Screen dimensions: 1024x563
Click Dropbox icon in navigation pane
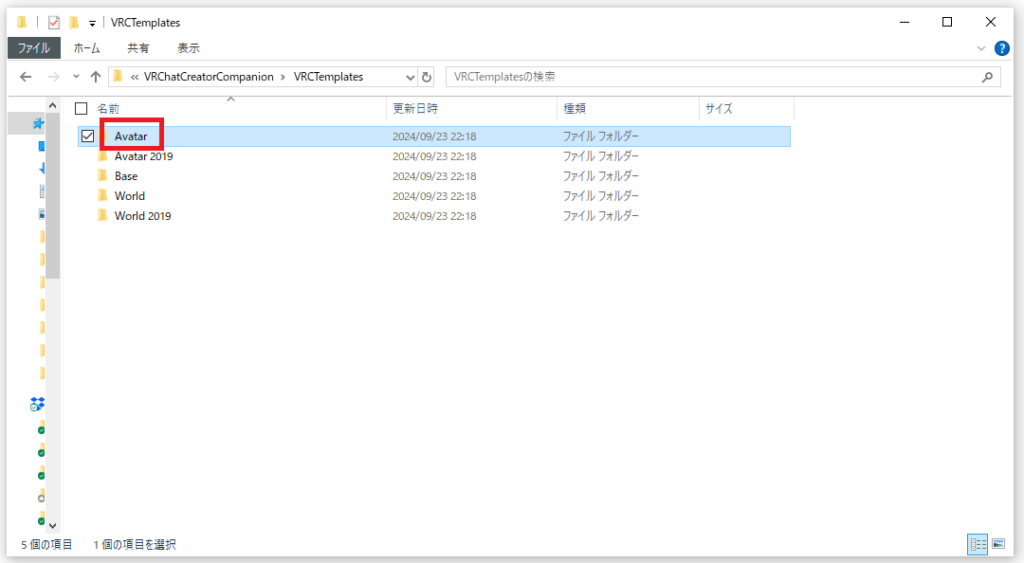pyautogui.click(x=37, y=404)
